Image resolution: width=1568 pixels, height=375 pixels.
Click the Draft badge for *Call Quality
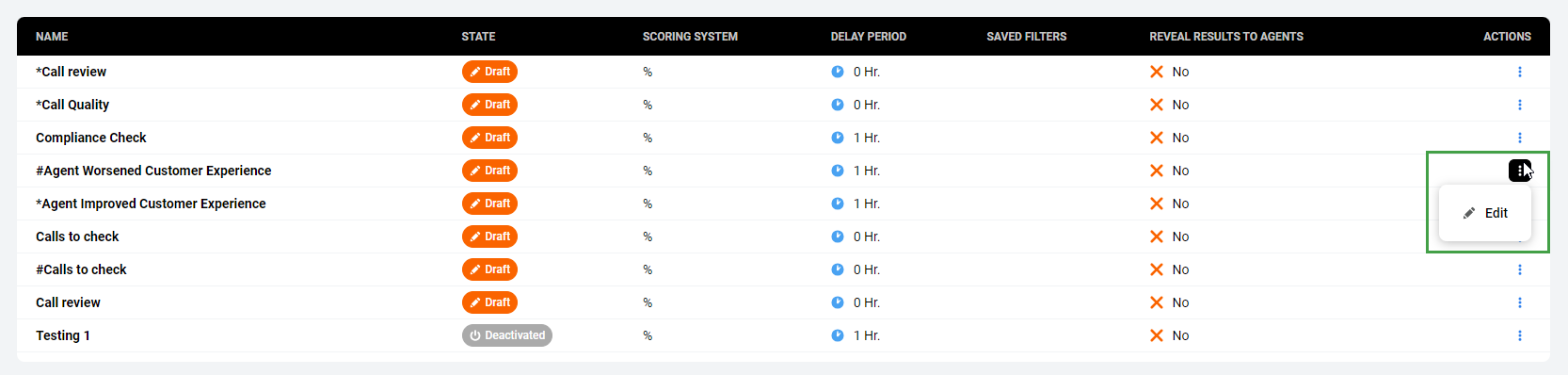pos(489,105)
